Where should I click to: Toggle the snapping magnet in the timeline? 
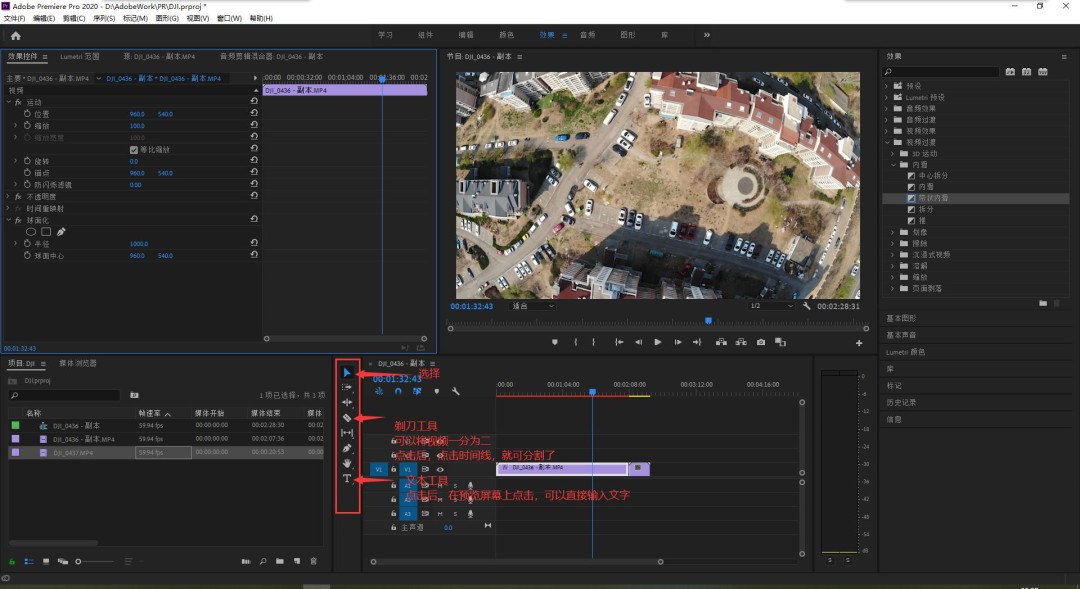click(x=397, y=391)
